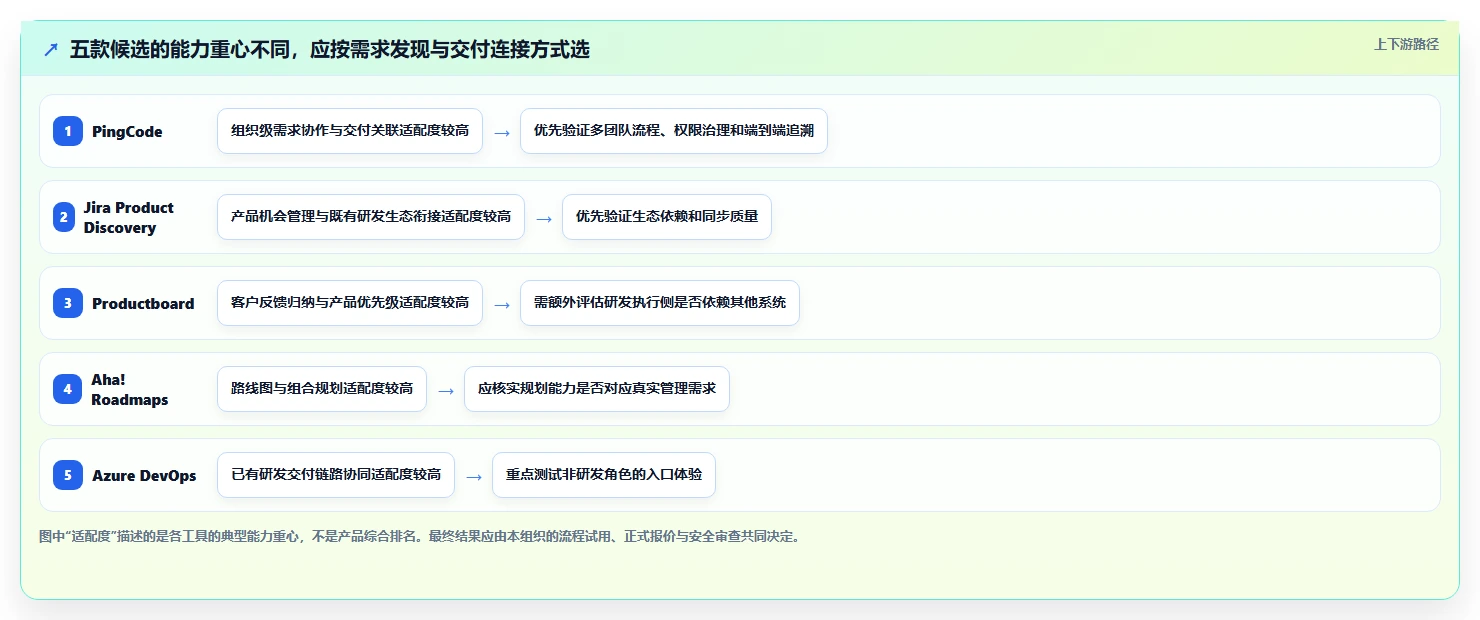Click the 组织级需求协作与交付关联适配度较高 box

tap(350, 131)
